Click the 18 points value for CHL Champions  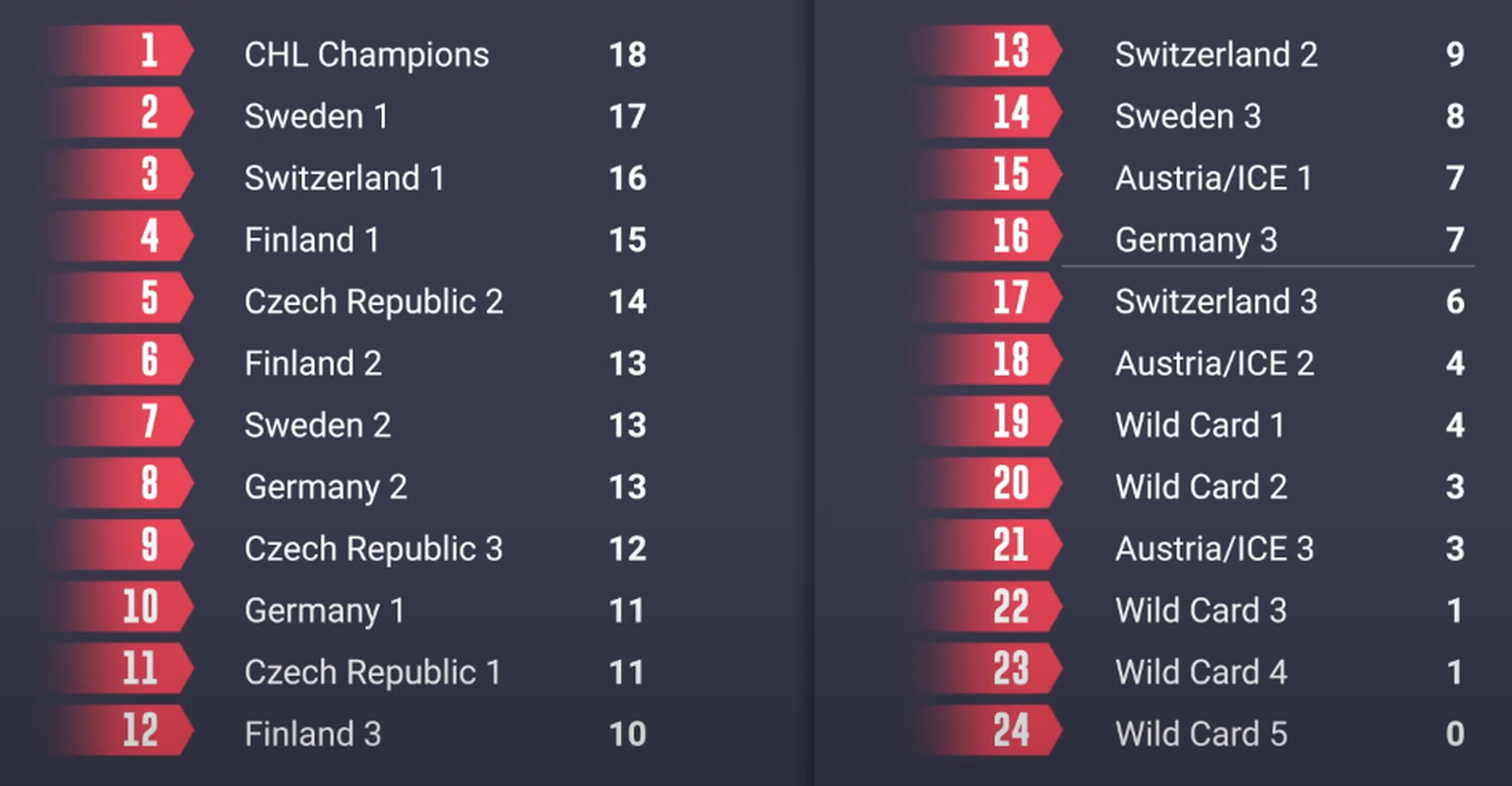[x=627, y=54]
